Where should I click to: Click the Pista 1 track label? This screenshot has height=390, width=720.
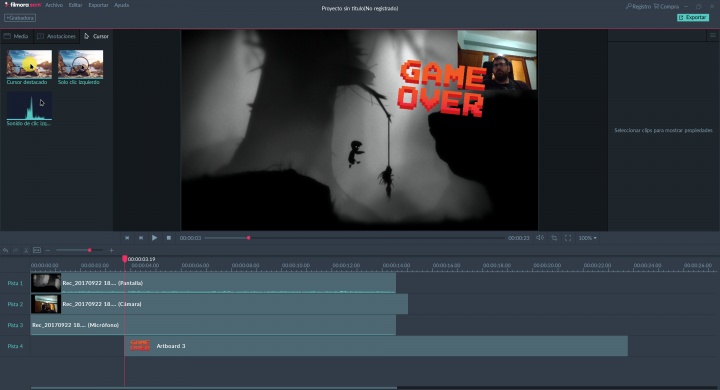[x=15, y=283]
